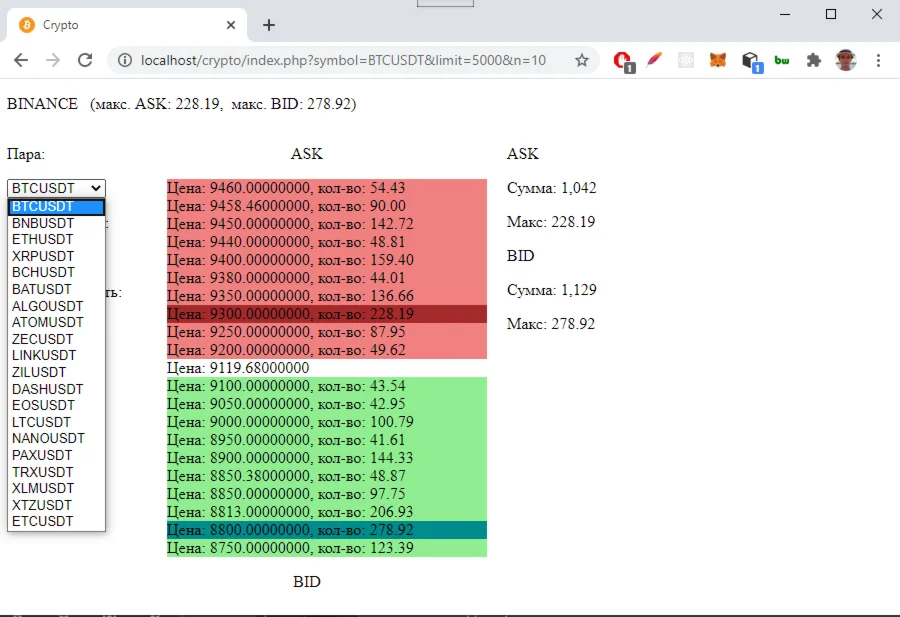
Task: Click the ask row with quantity 142.72
Action: point(327,224)
